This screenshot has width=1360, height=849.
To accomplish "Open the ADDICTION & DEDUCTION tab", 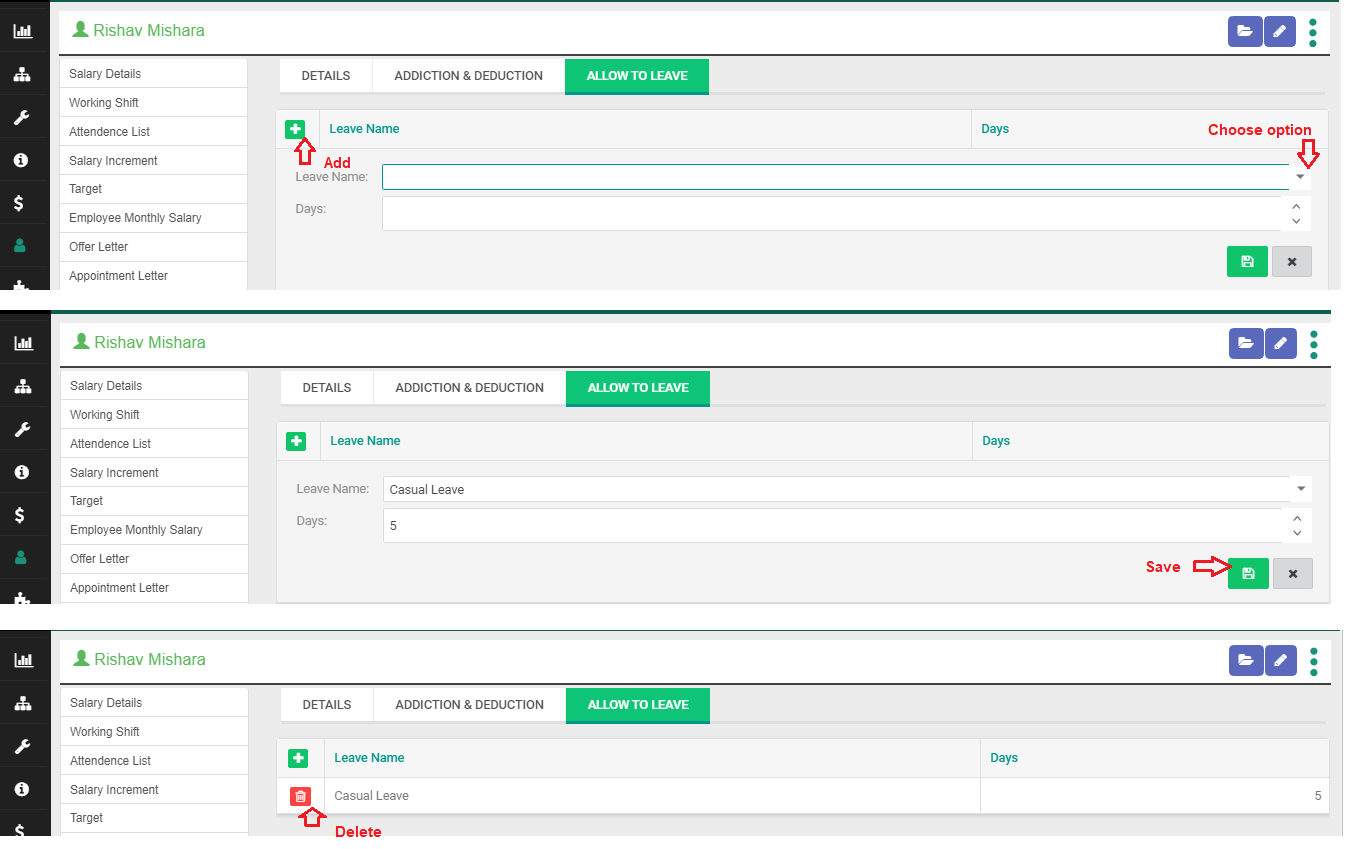I will 467,75.
